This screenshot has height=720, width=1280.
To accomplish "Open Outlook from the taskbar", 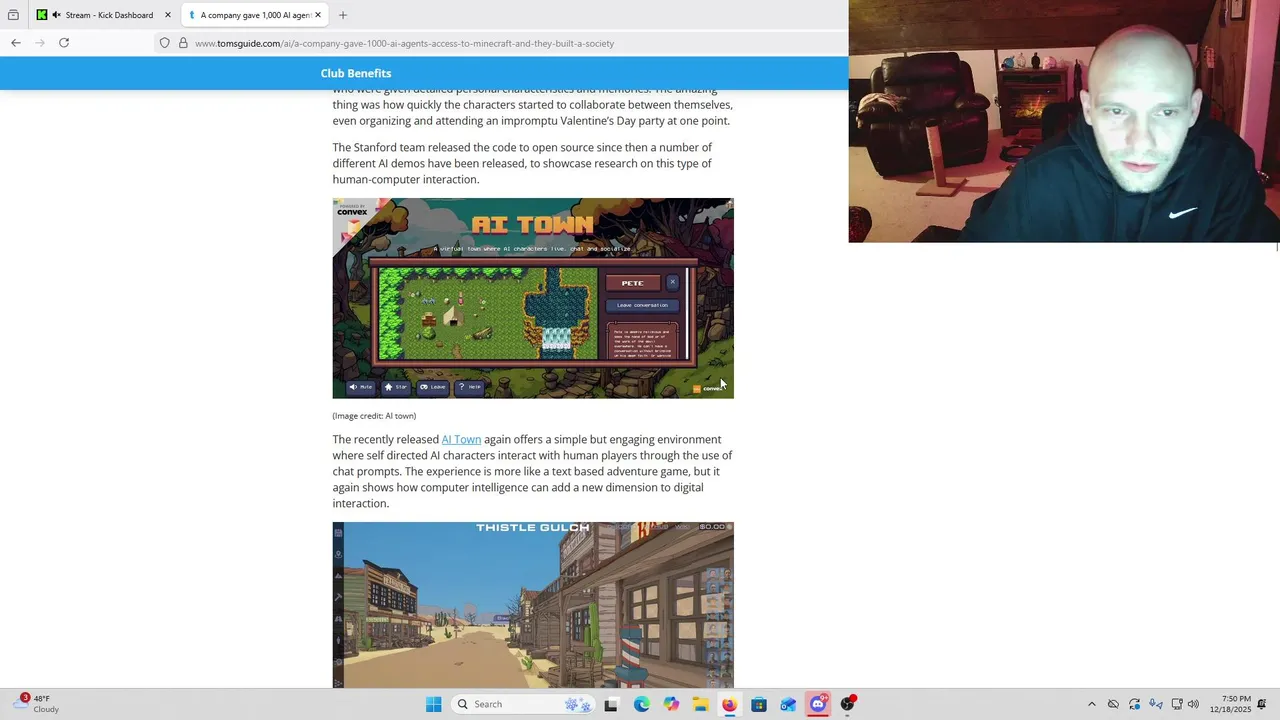I will [788, 704].
